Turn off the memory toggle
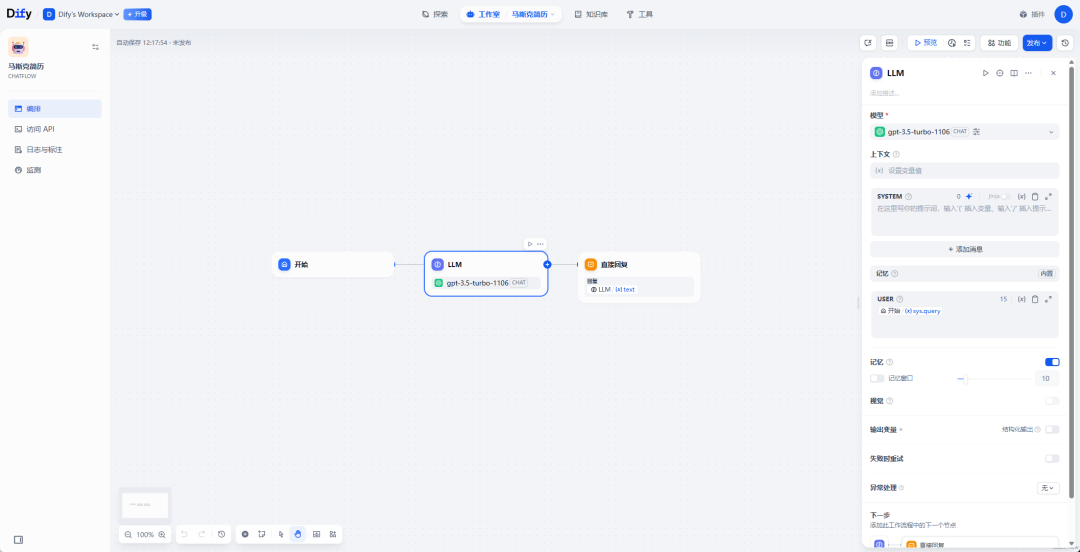 pyautogui.click(x=1052, y=362)
